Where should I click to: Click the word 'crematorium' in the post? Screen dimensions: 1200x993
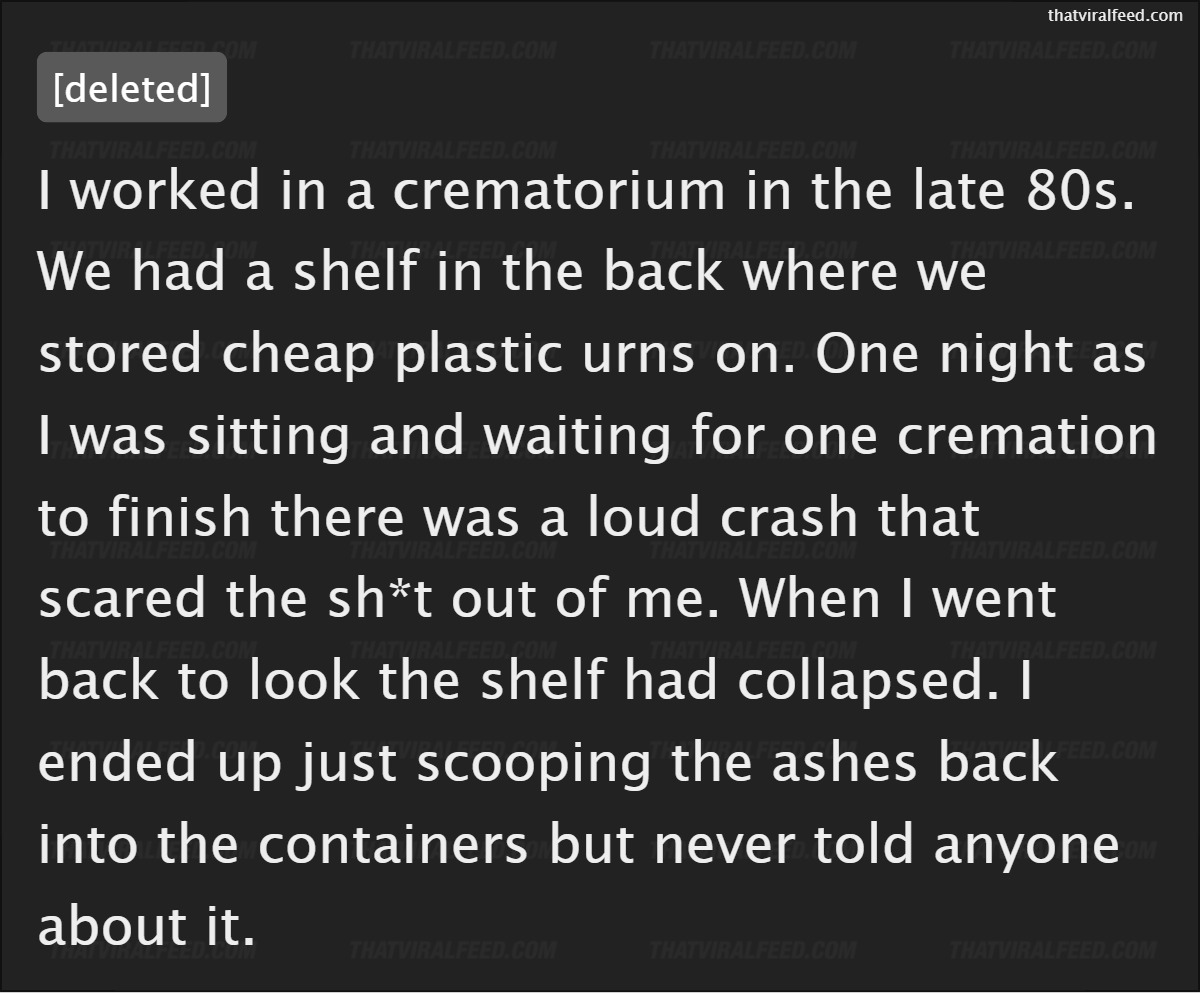click(560, 191)
